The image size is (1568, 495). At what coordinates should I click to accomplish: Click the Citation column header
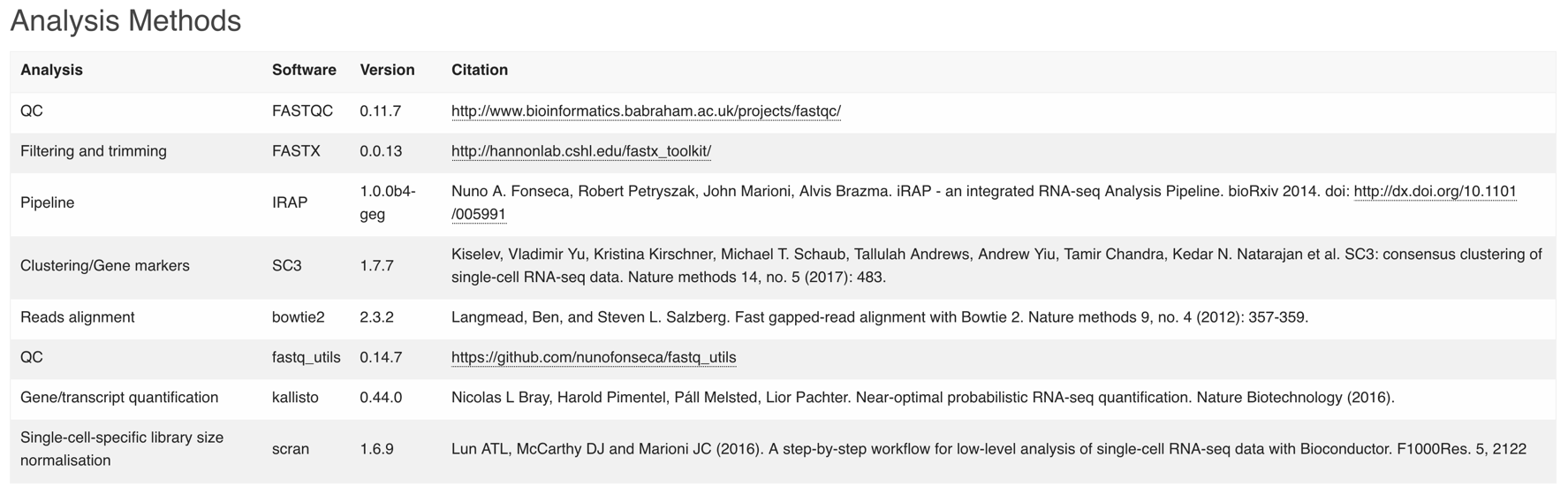[x=480, y=70]
